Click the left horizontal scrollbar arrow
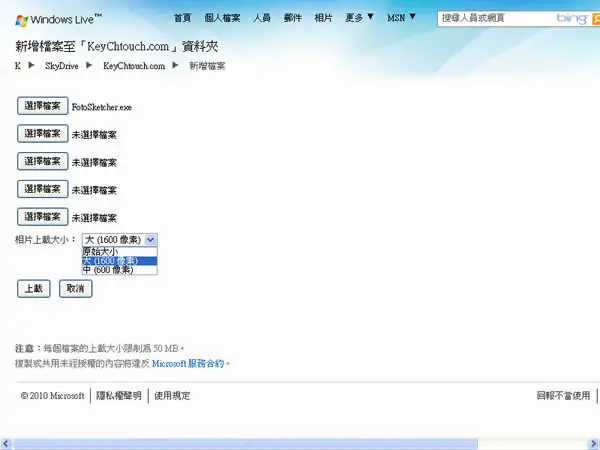 (5, 444)
